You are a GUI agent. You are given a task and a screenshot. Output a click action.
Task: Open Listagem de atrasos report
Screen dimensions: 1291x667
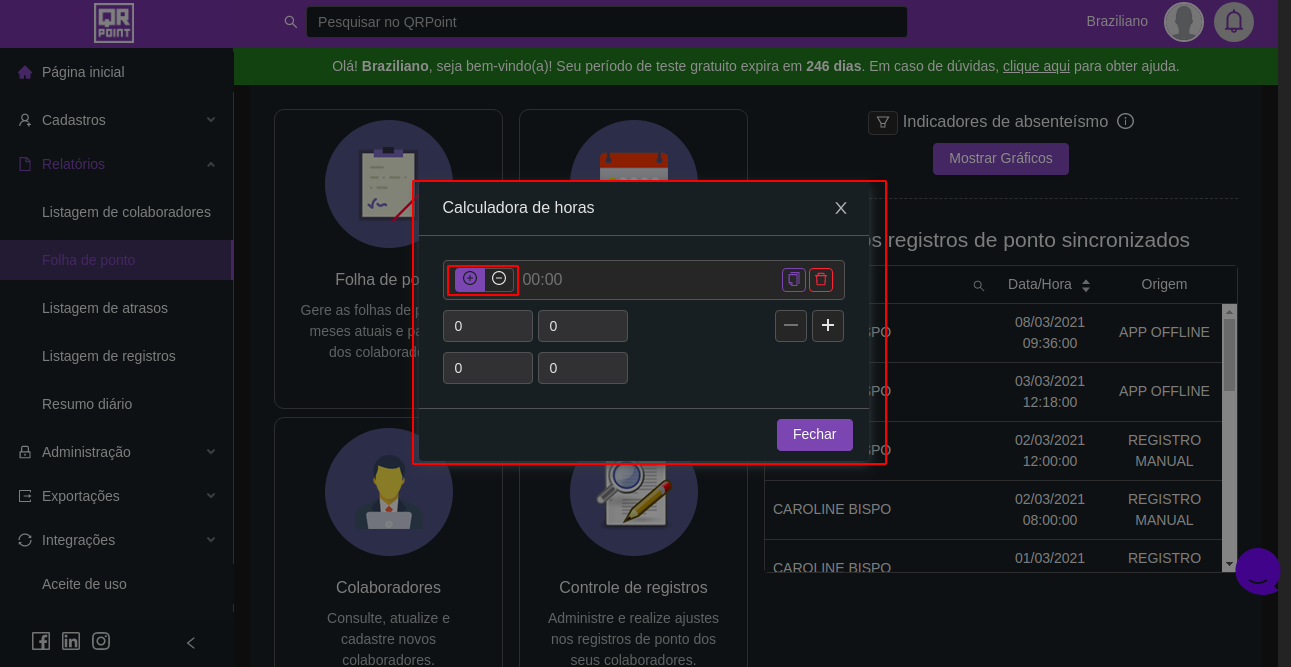pyautogui.click(x=105, y=308)
